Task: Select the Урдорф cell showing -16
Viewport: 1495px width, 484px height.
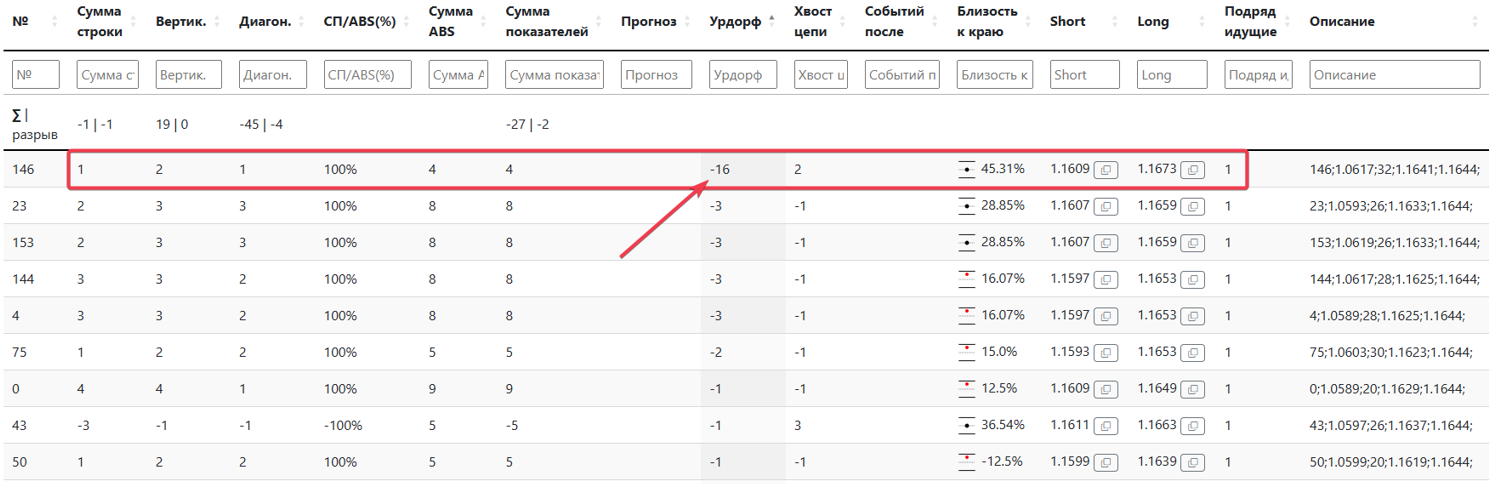Action: pyautogui.click(x=720, y=170)
